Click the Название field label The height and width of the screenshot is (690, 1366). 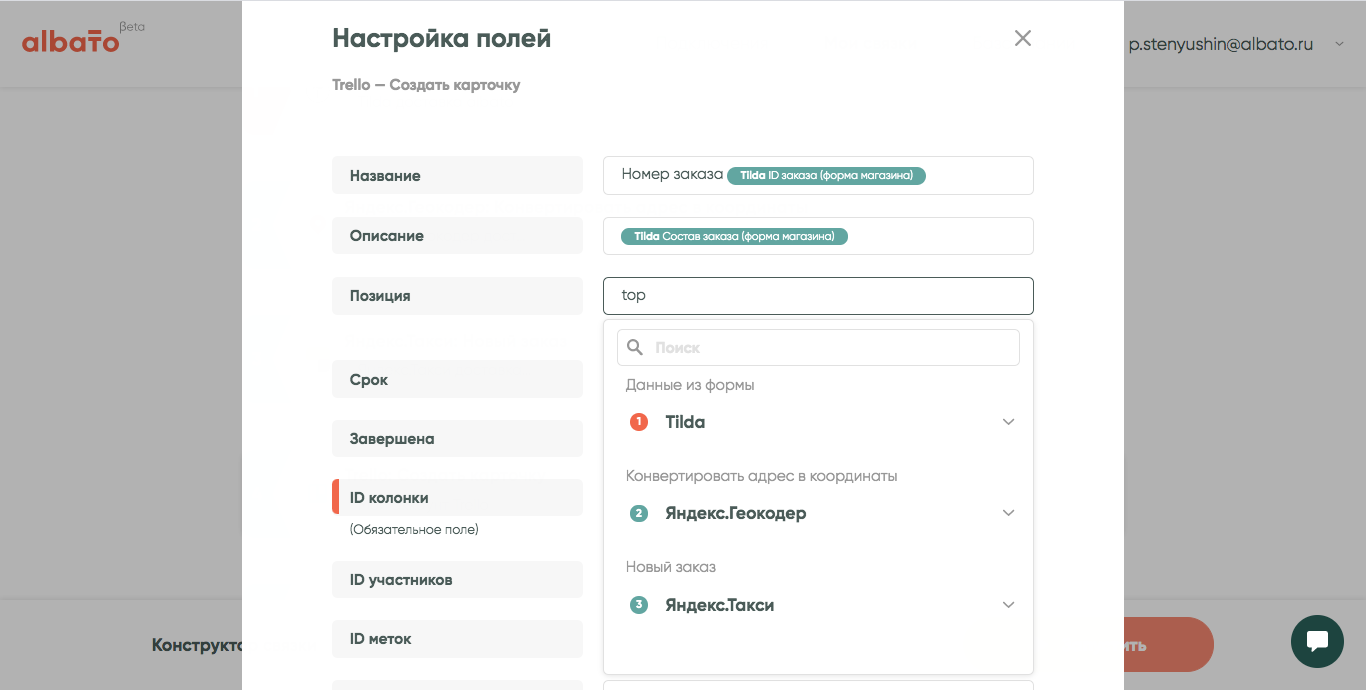[x=457, y=175]
